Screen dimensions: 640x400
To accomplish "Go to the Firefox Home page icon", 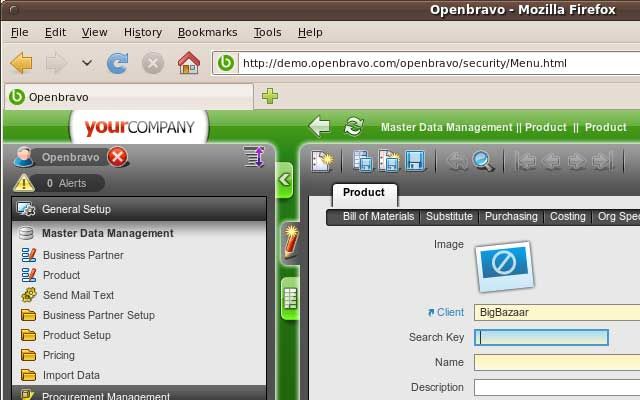I will 189,63.
